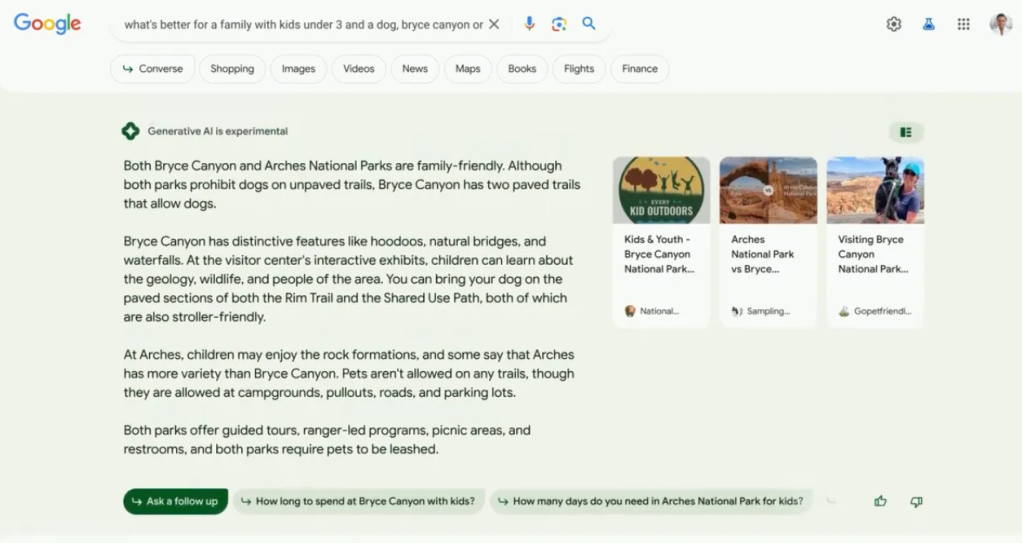Switch to the Videos filter
This screenshot has width=1022, height=543.
click(358, 69)
